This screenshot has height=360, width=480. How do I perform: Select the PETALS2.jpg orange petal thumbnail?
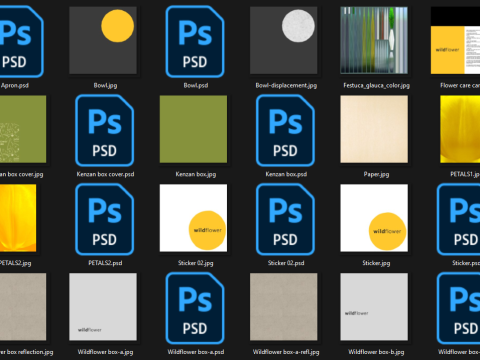[18, 218]
